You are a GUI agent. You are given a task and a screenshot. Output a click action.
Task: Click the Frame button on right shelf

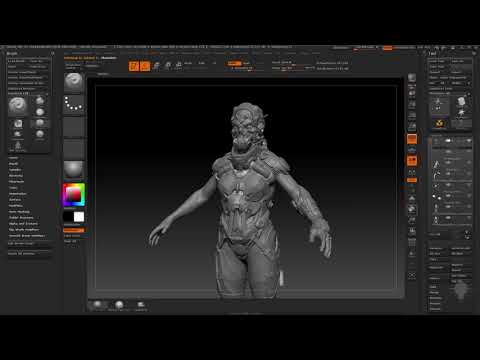point(412,199)
